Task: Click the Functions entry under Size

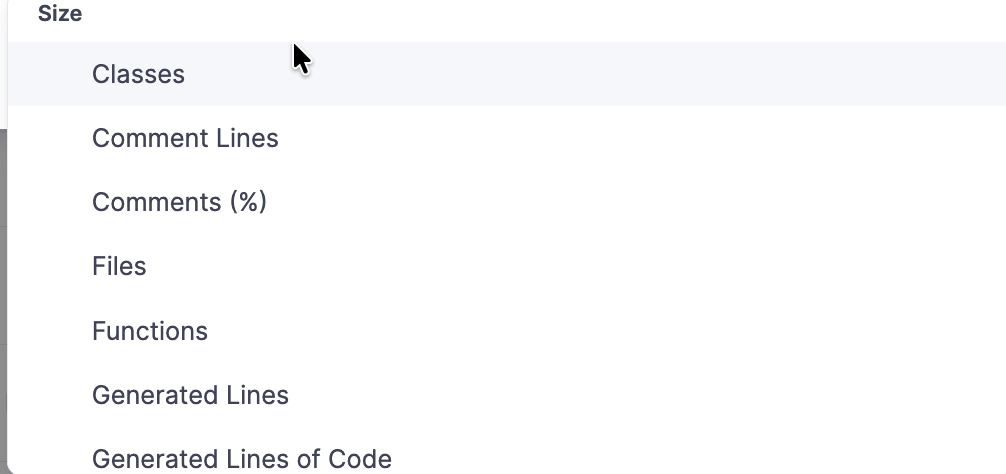Action: 150,331
